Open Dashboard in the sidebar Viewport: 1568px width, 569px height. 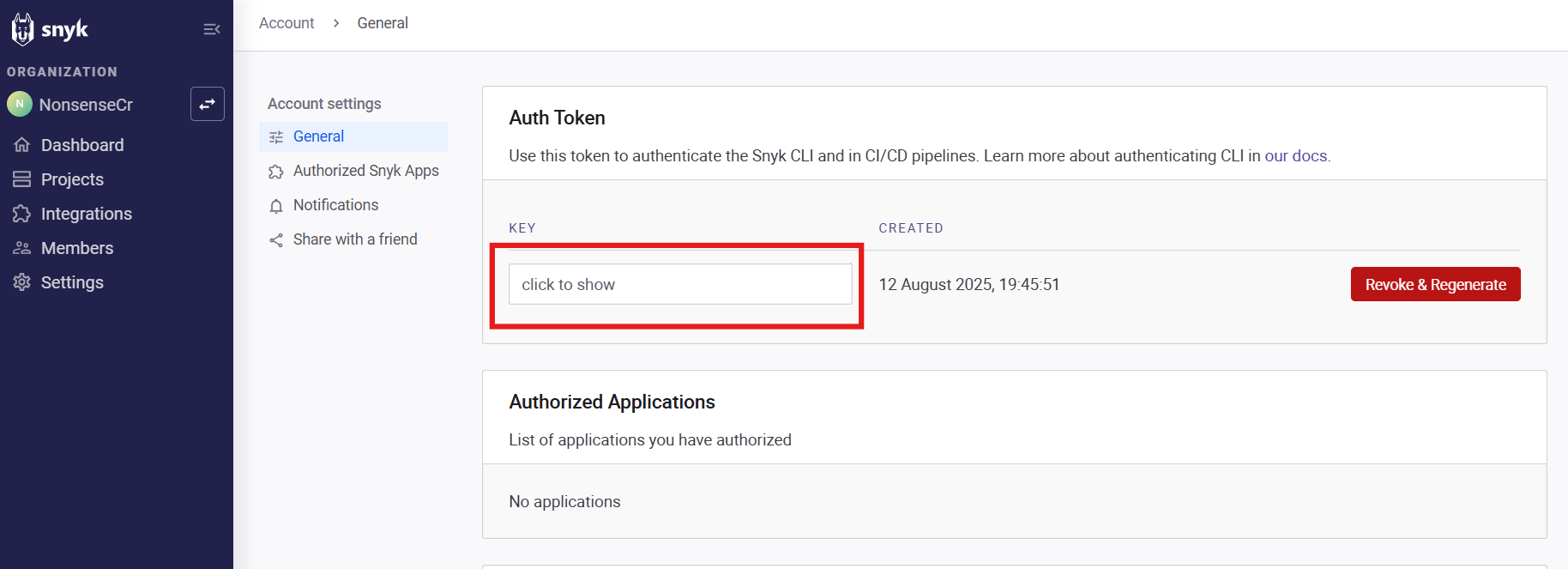pos(82,145)
